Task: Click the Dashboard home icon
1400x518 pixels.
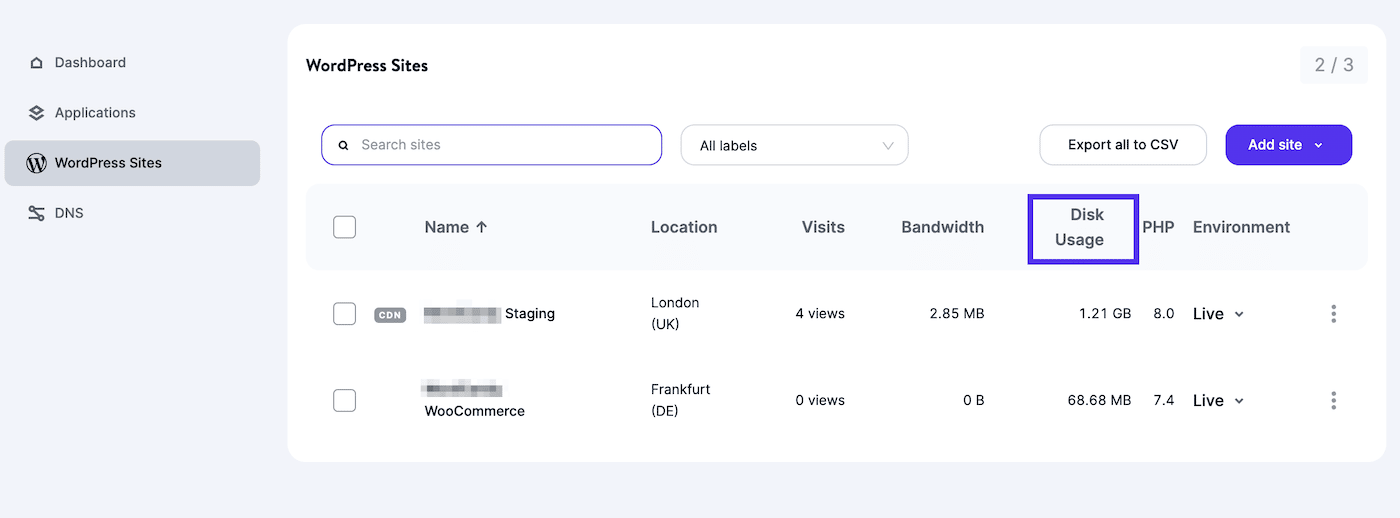Action: click(x=37, y=63)
